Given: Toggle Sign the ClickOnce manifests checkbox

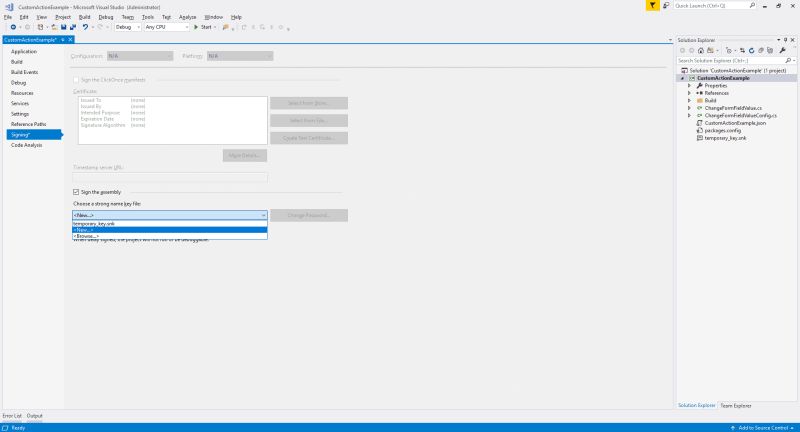Looking at the screenshot, I should point(76,80).
